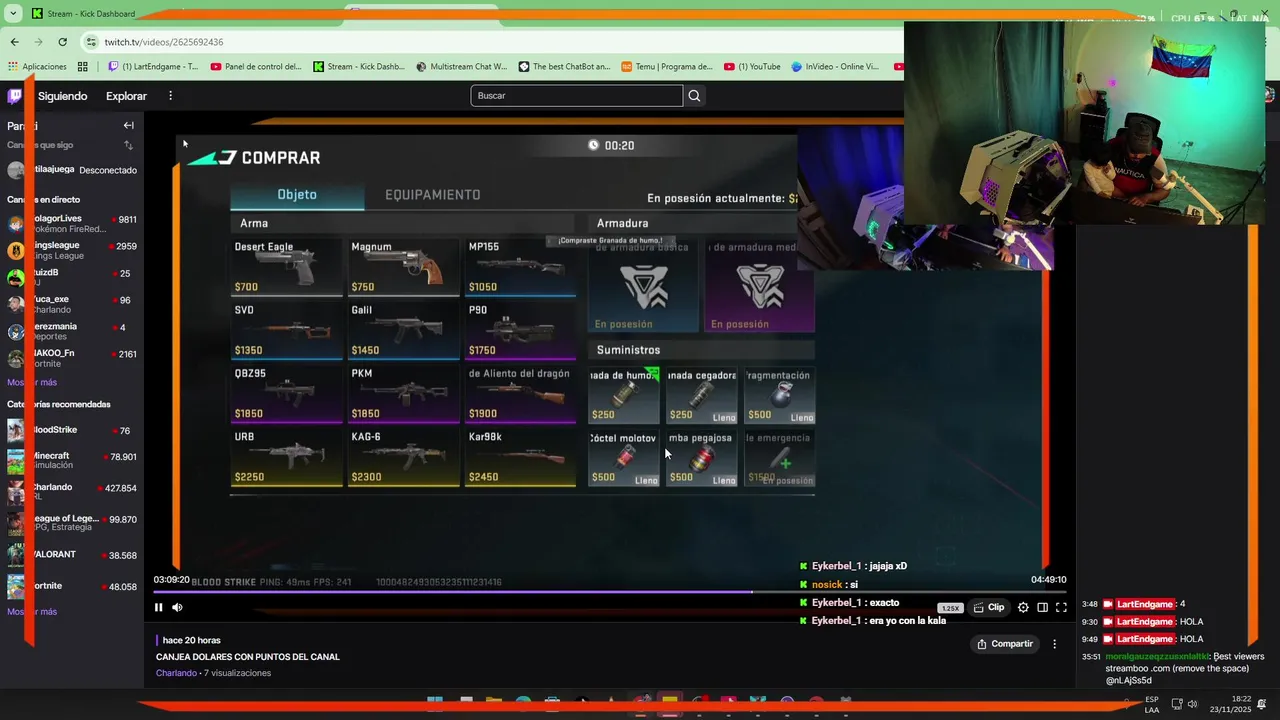
Task: Select the Desert Eagle weapon card
Action: click(287, 267)
